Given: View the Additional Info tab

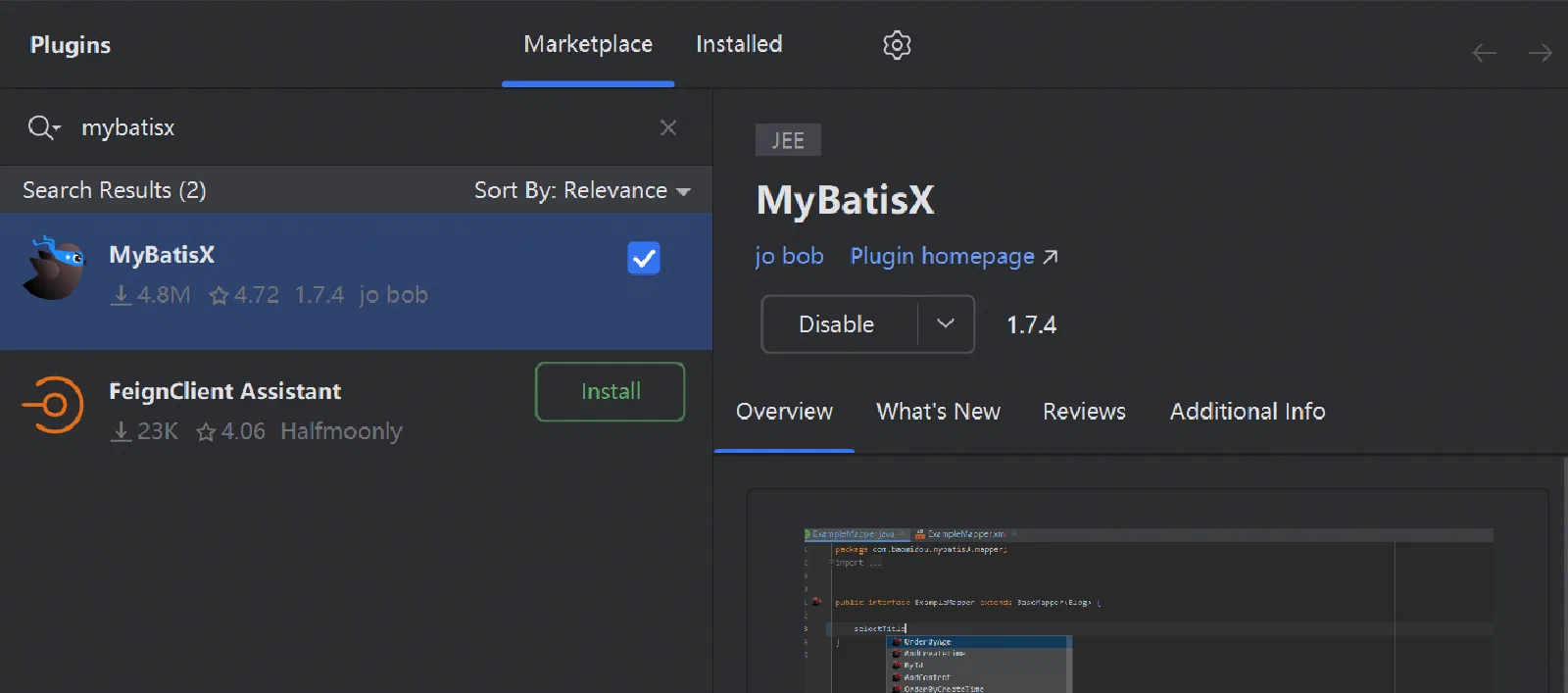Looking at the screenshot, I should (x=1248, y=412).
